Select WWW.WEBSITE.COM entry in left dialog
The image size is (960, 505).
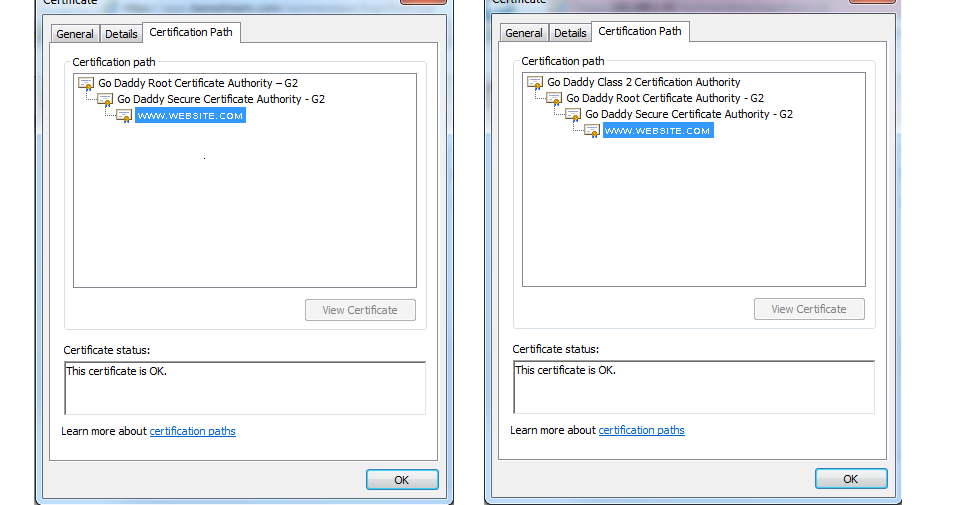coord(190,116)
